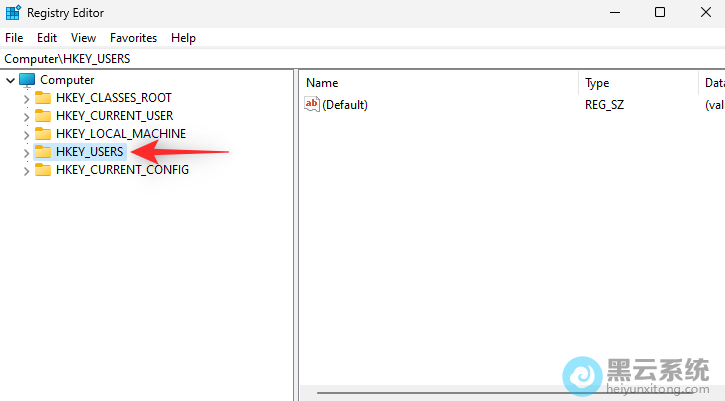Open the View menu
Viewport: 725px width, 401px height.
coord(83,38)
